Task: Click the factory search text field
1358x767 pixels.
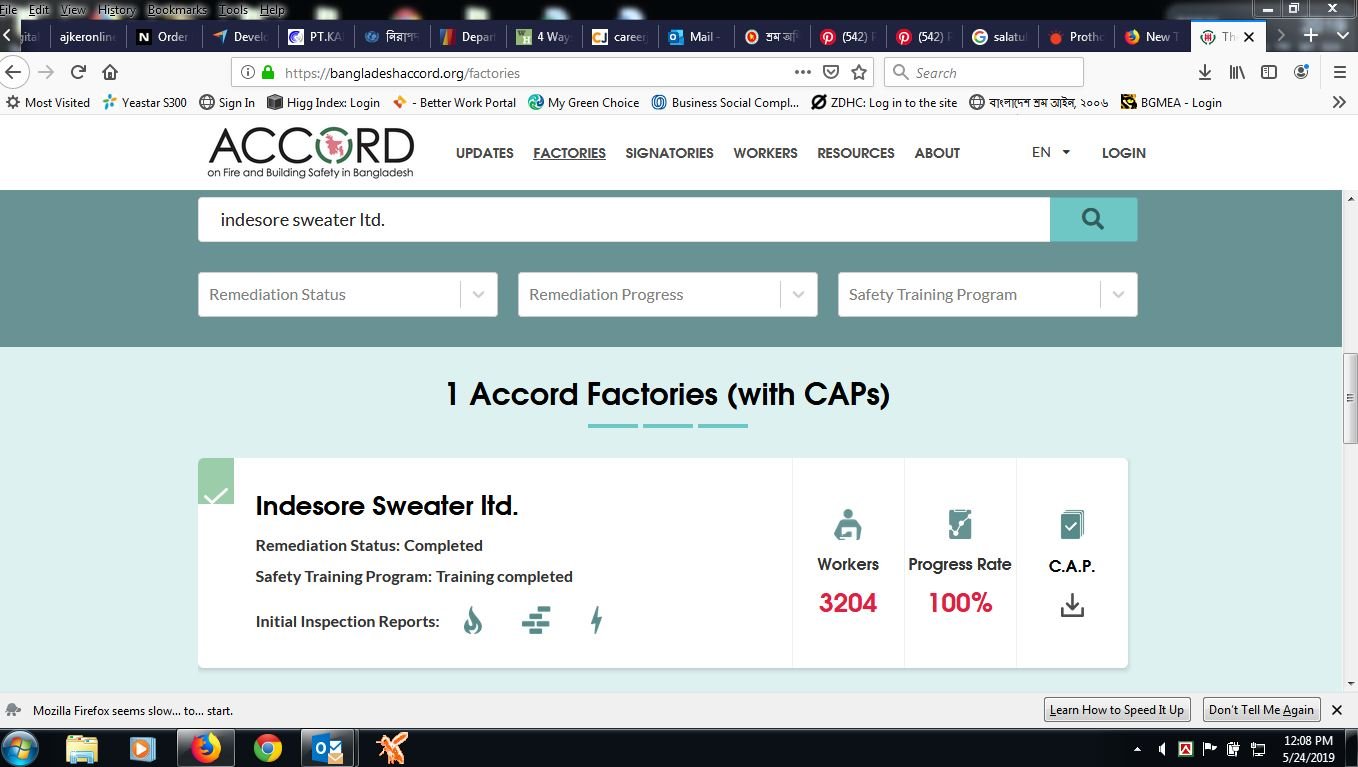Action: click(624, 219)
